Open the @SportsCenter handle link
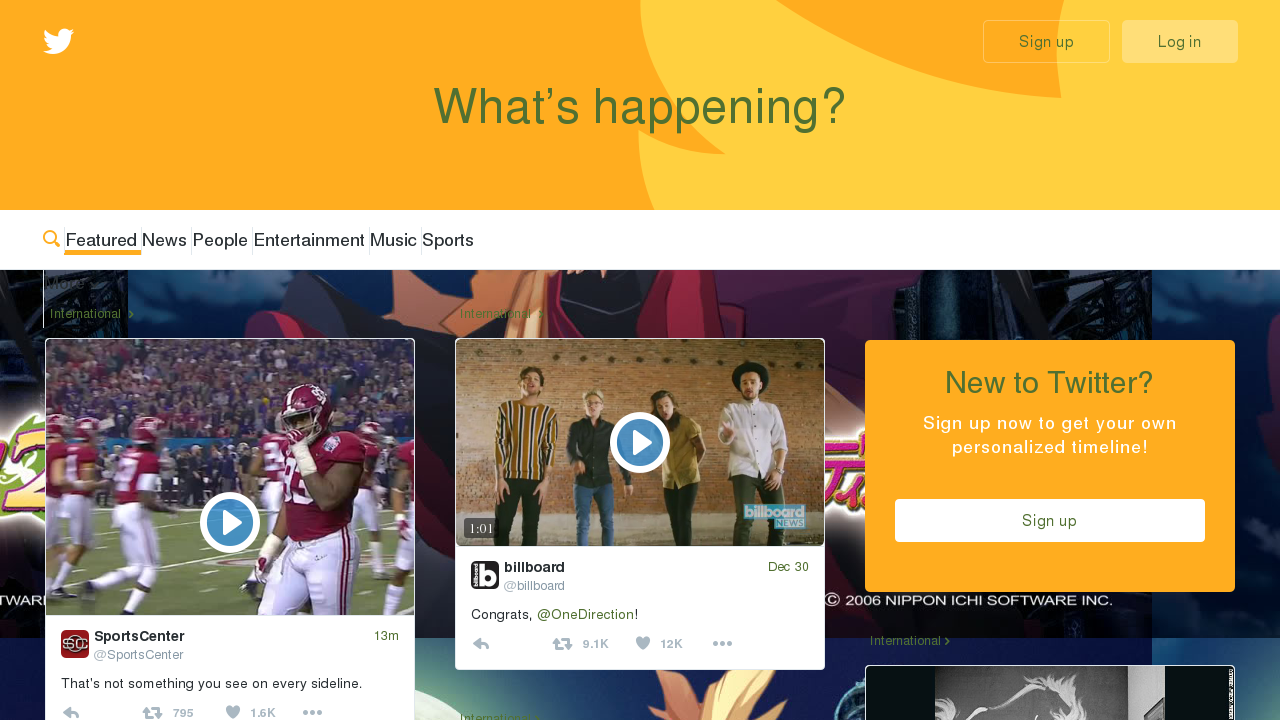This screenshot has width=1280, height=720. (138, 655)
